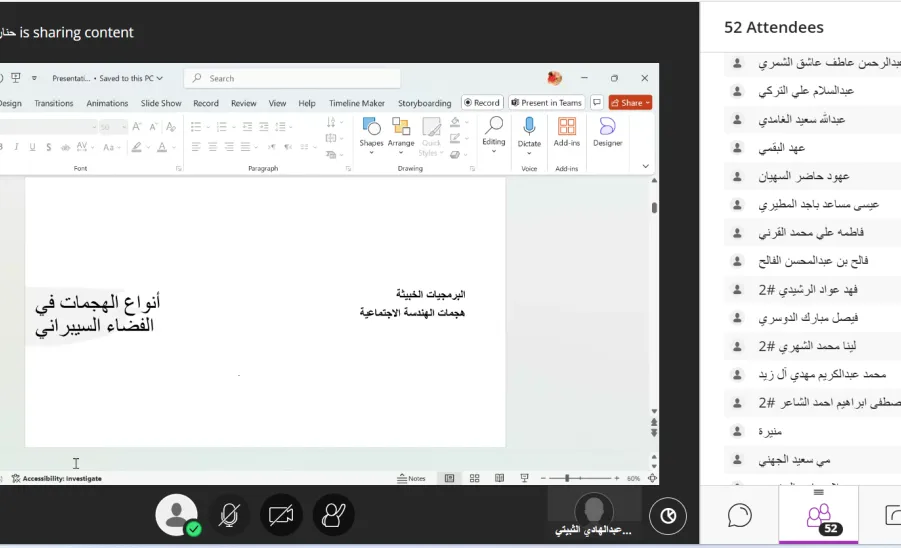Open comments pane icon
The image size is (901, 548).
click(597, 102)
